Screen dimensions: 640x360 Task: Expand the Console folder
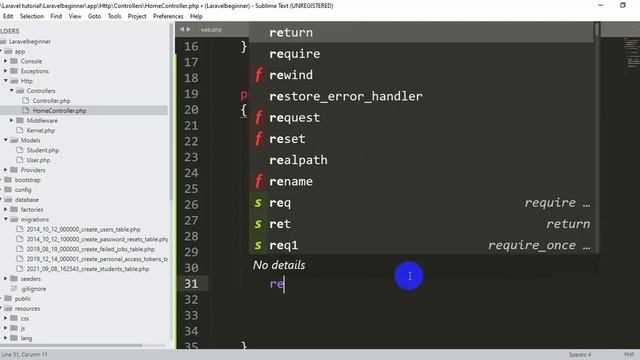tap(6, 61)
